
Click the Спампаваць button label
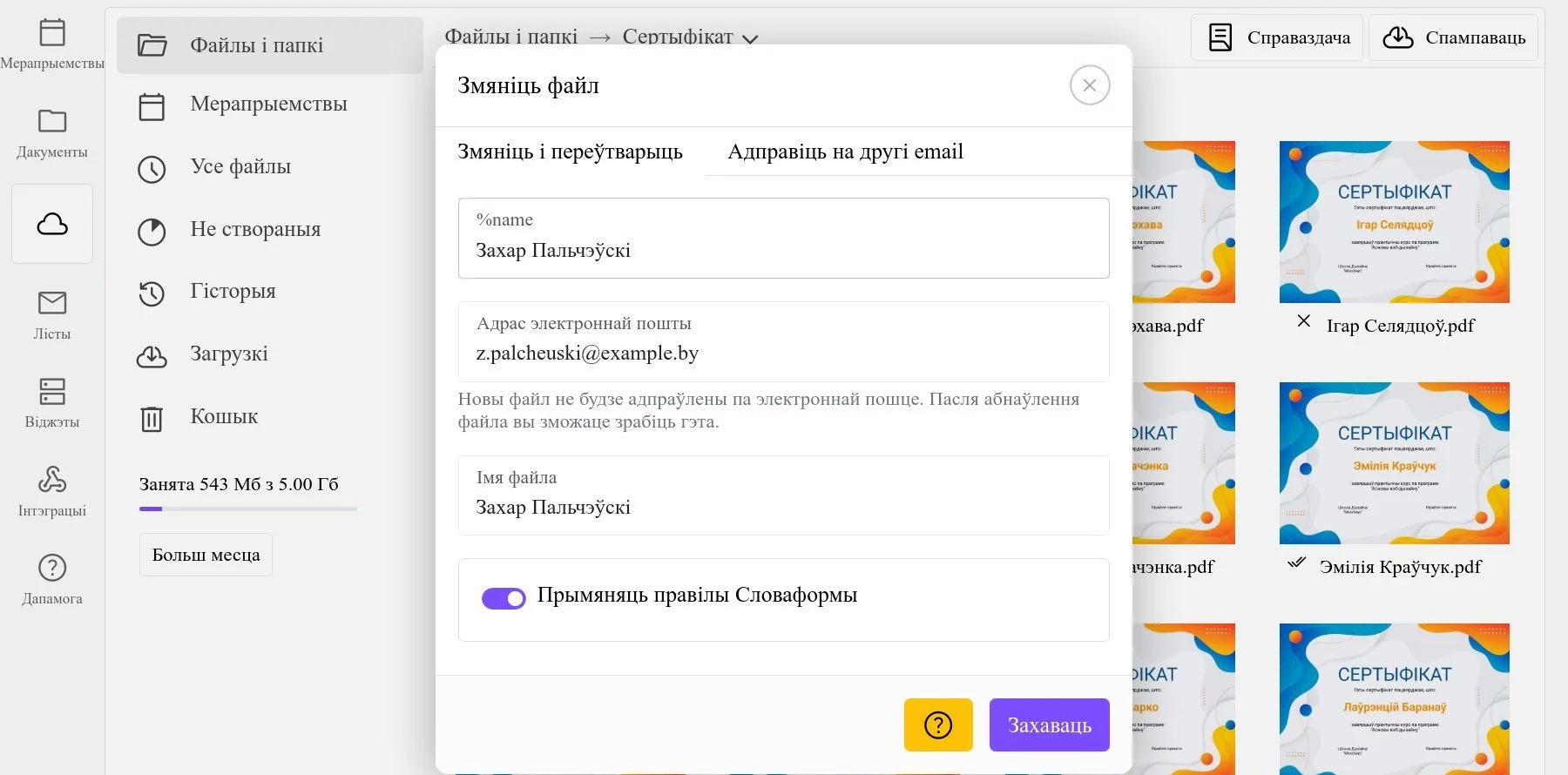coord(1476,37)
